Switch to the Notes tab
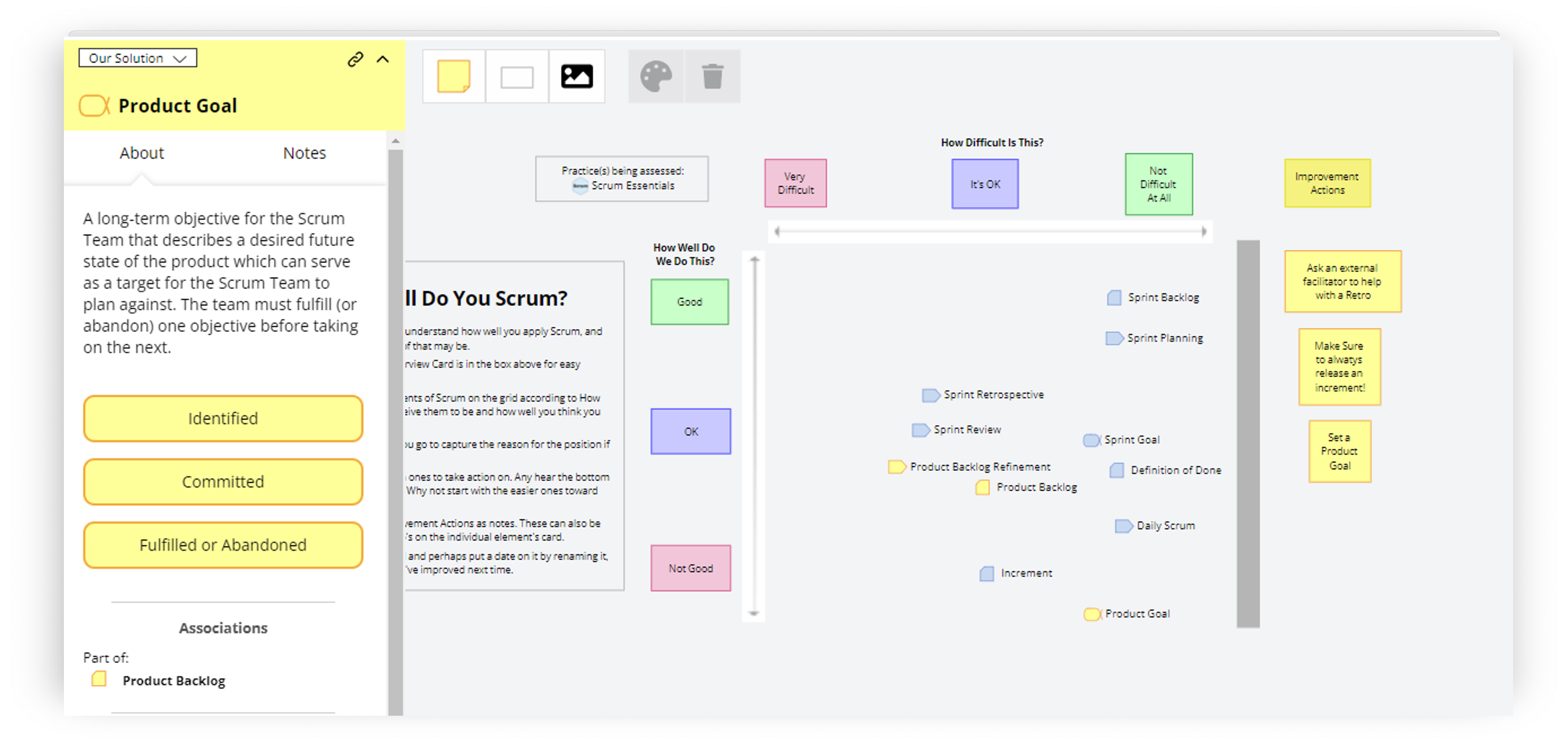Viewport: 1568px width, 744px height. [304, 153]
